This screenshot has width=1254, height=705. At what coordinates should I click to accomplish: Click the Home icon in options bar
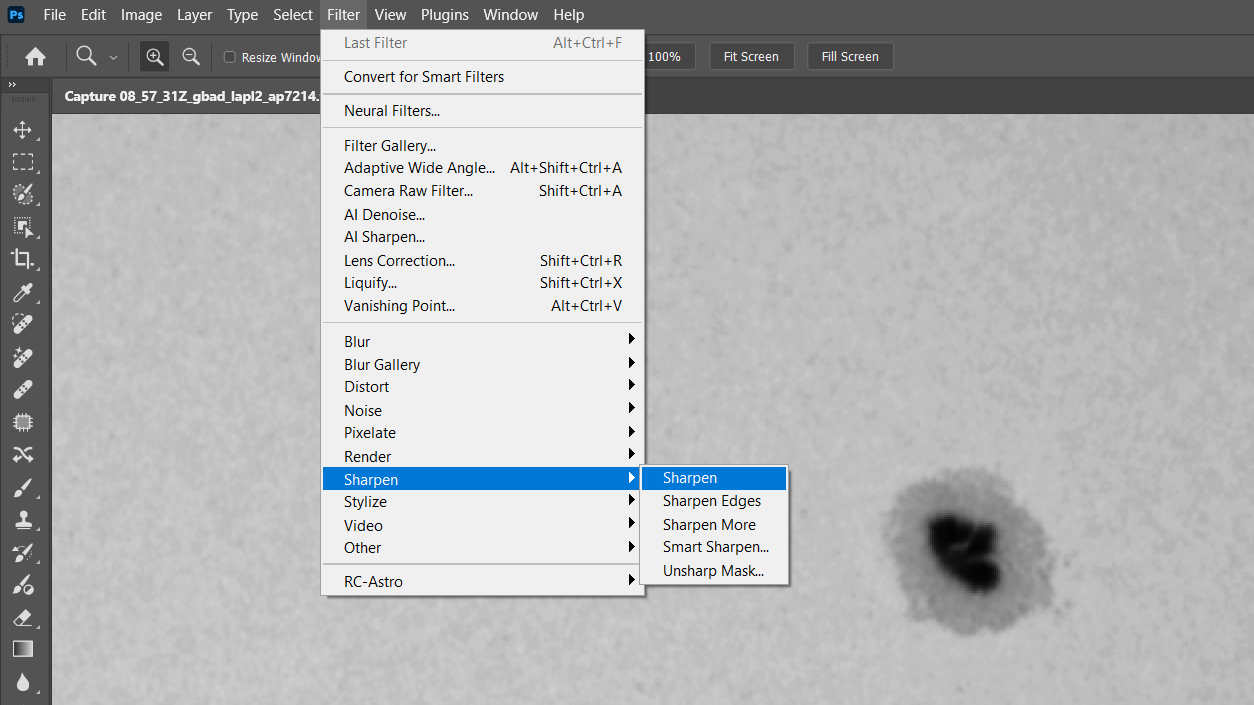[35, 57]
